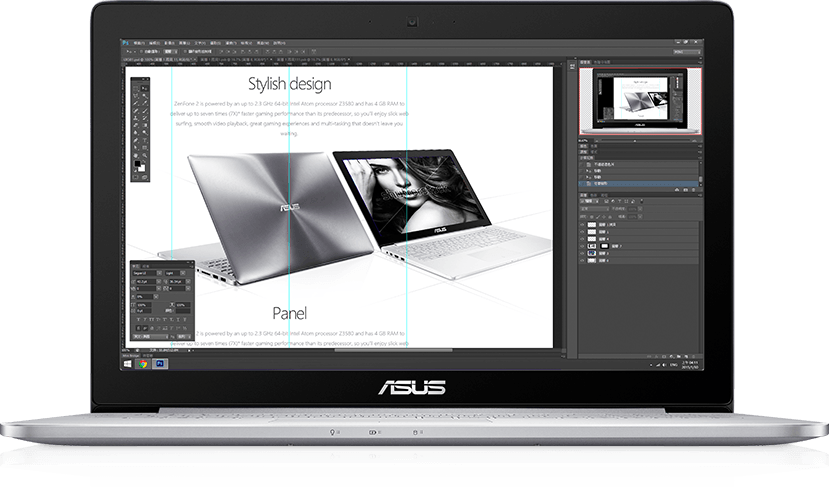This screenshot has height=487, width=829.
Task: Open Auto-Select target dropdown in options bar
Action: click(171, 51)
